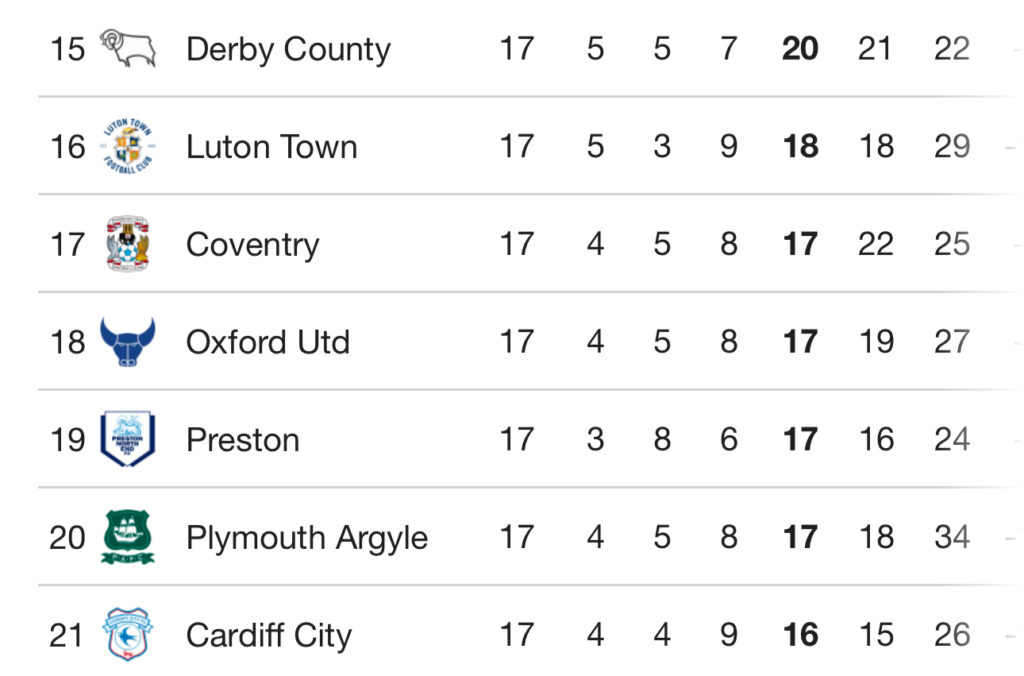Click Preston's draws value 8
Viewport: 1024px width, 676px height.
coord(662,439)
